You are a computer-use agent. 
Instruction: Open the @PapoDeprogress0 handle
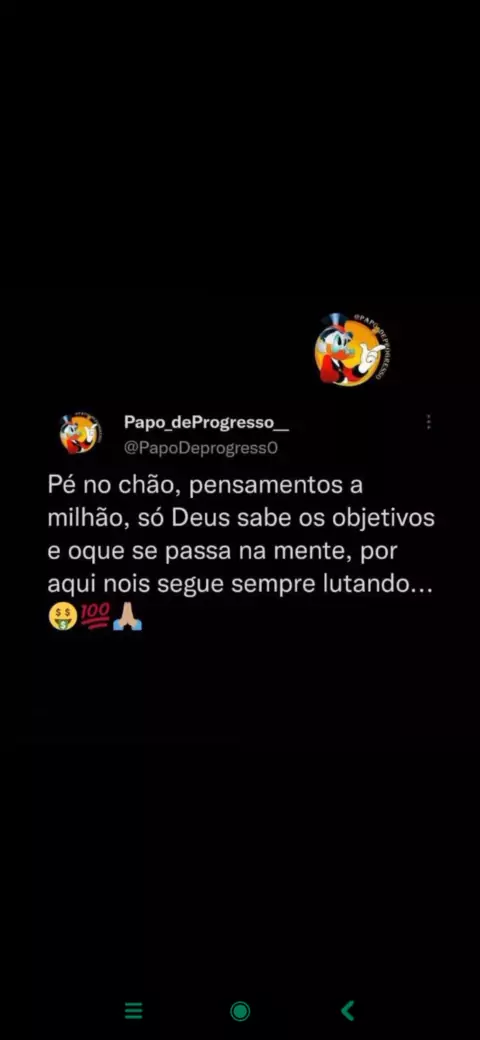(200, 448)
